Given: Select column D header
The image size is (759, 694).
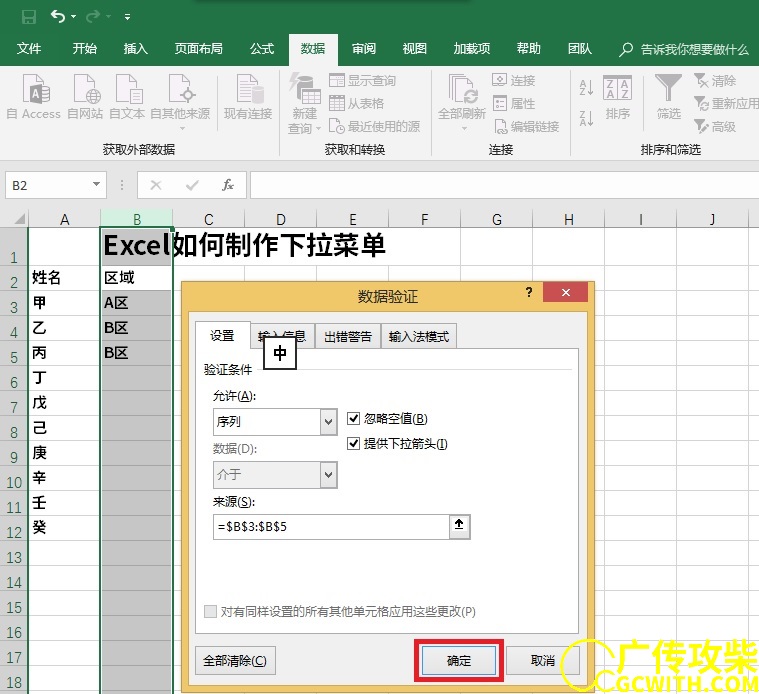Looking at the screenshot, I should click(281, 219).
